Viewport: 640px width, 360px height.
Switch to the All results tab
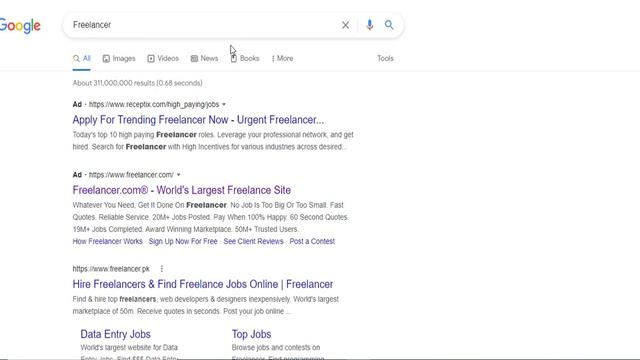pos(82,58)
